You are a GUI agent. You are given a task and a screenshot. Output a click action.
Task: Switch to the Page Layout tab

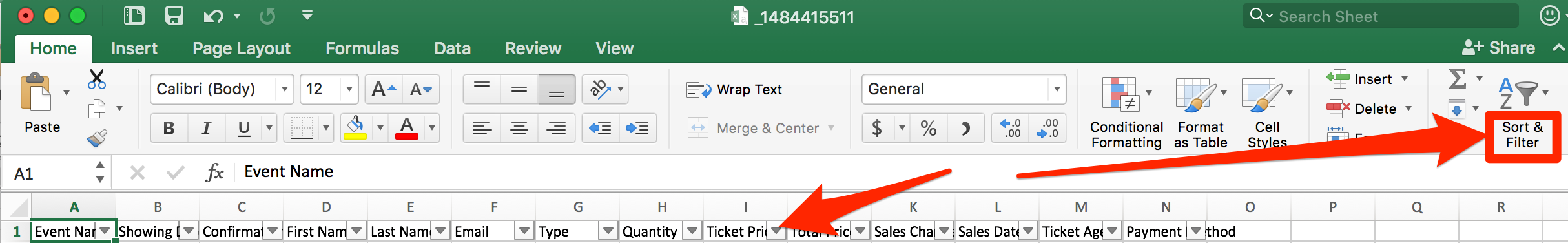click(x=242, y=48)
